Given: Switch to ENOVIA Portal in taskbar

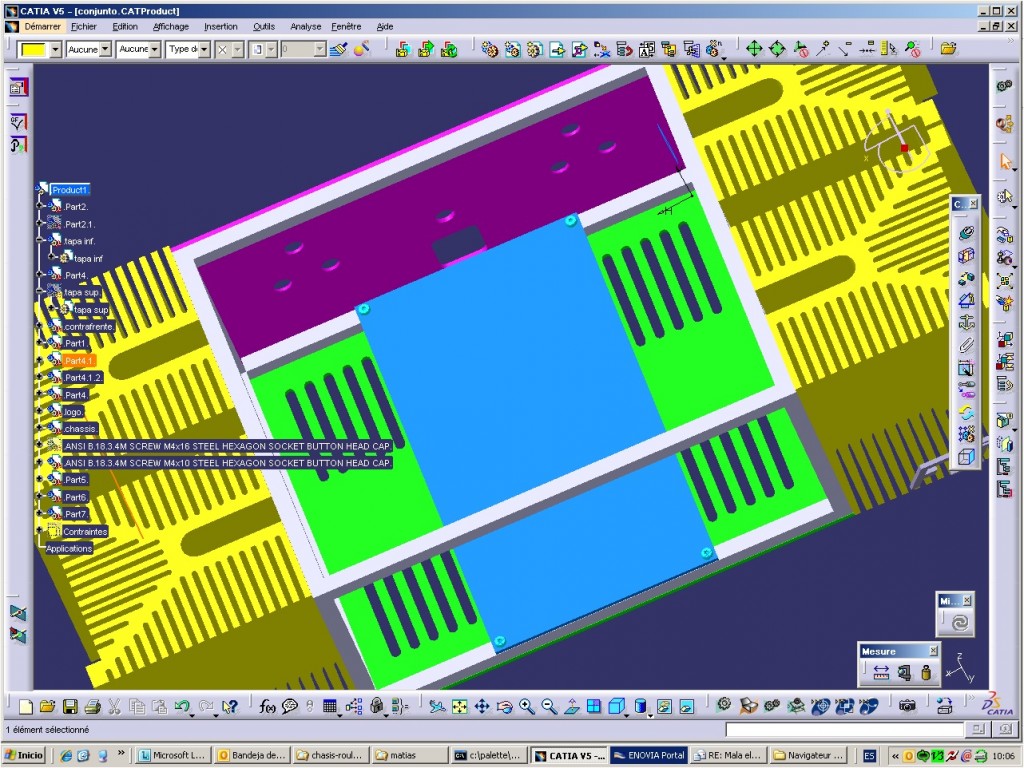Looking at the screenshot, I should click(648, 756).
